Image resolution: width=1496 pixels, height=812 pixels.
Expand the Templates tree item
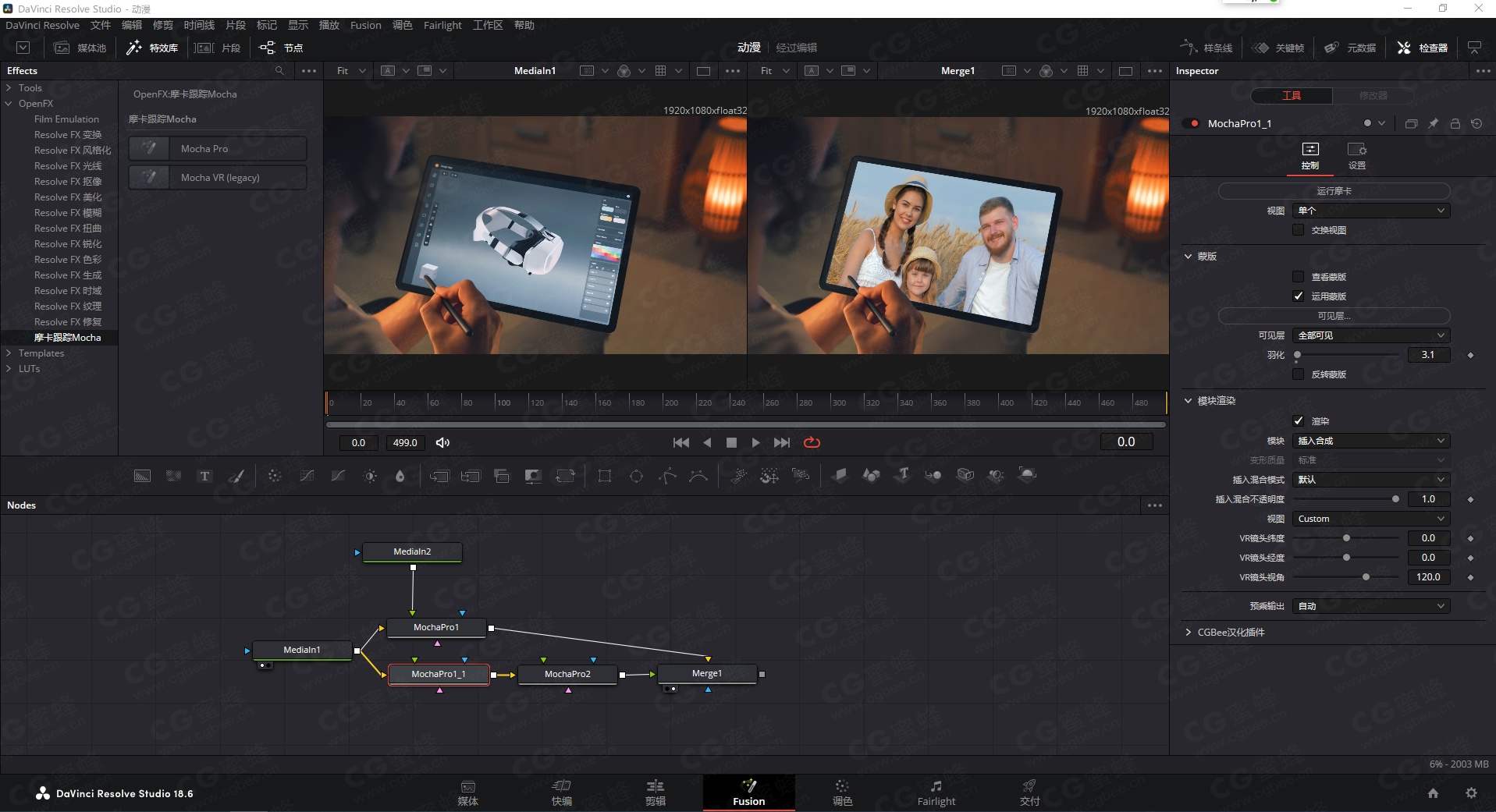coord(9,353)
